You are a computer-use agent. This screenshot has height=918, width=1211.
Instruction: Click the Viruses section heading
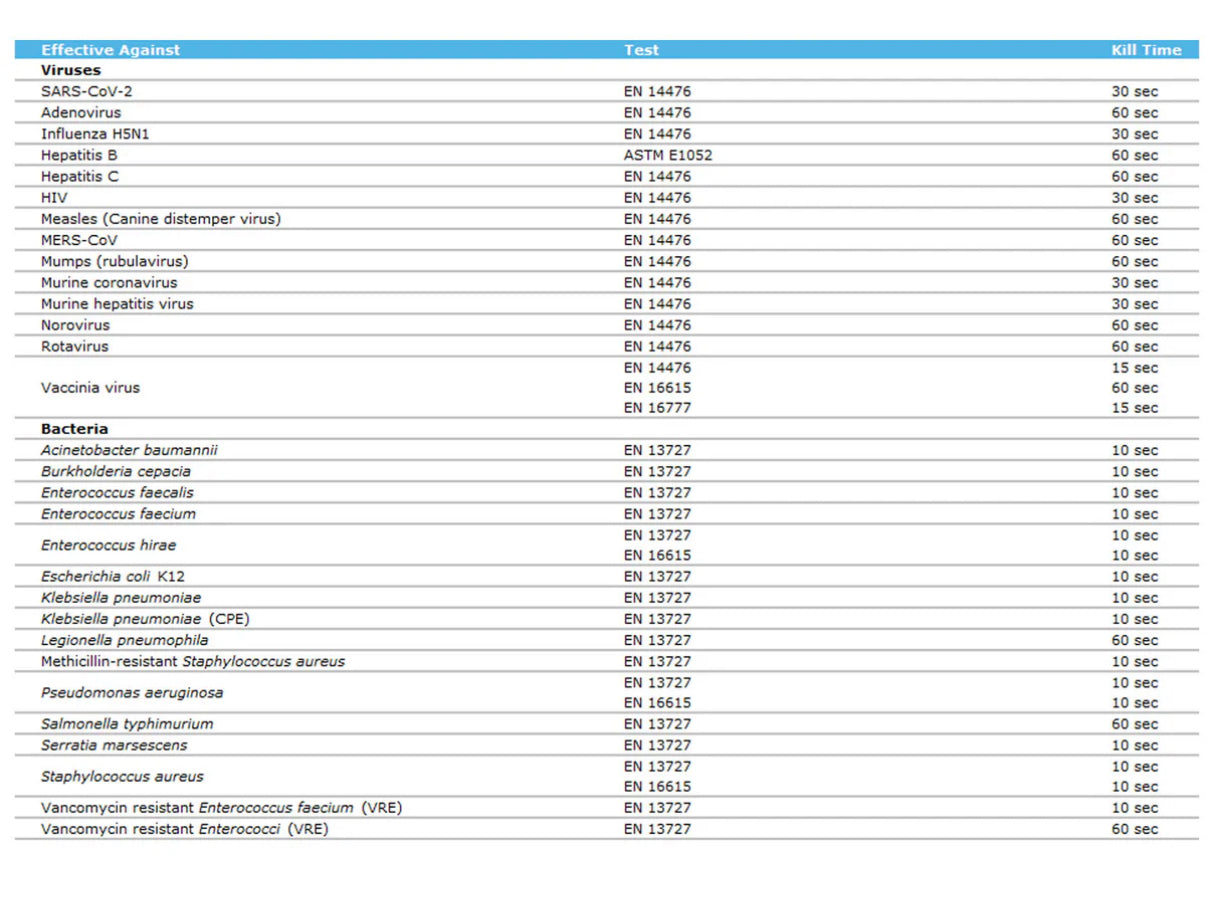pyautogui.click(x=70, y=71)
